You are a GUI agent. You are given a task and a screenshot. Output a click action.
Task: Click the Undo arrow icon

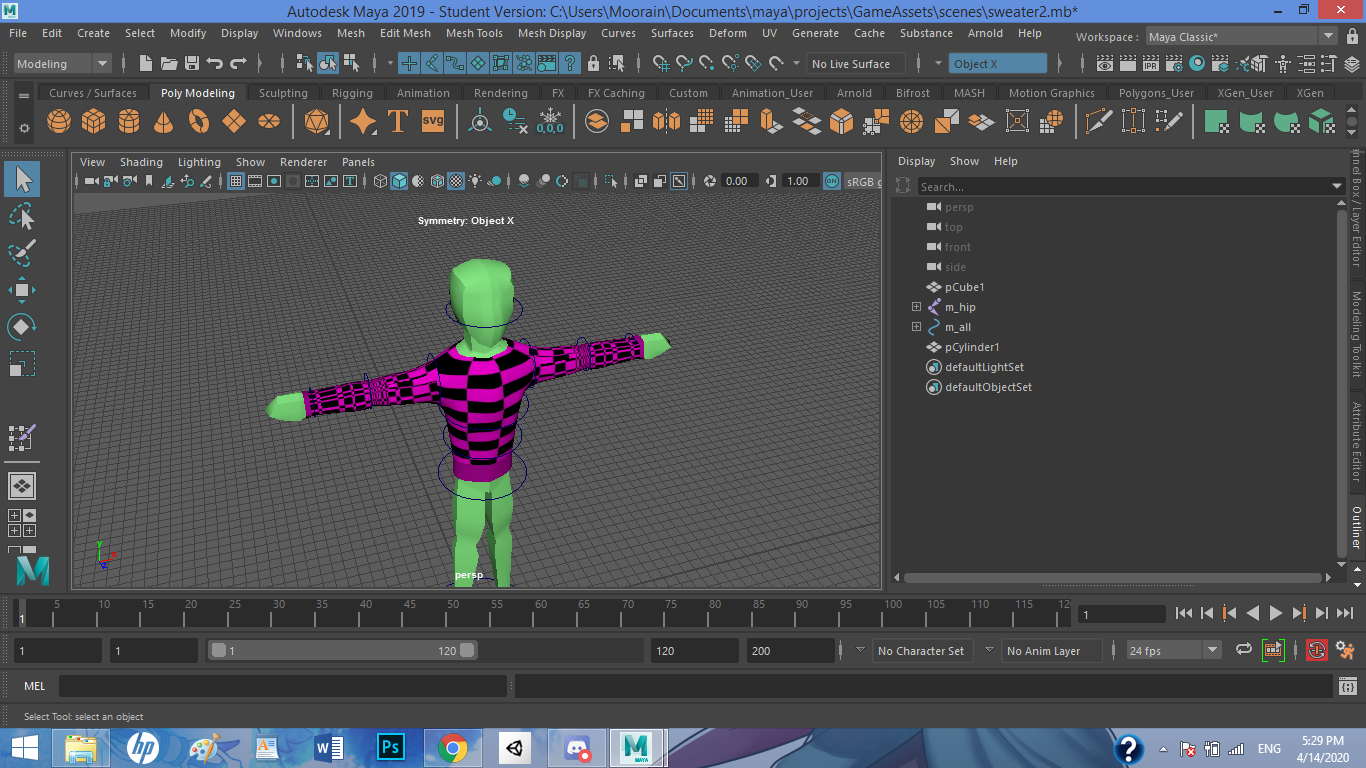click(x=214, y=63)
